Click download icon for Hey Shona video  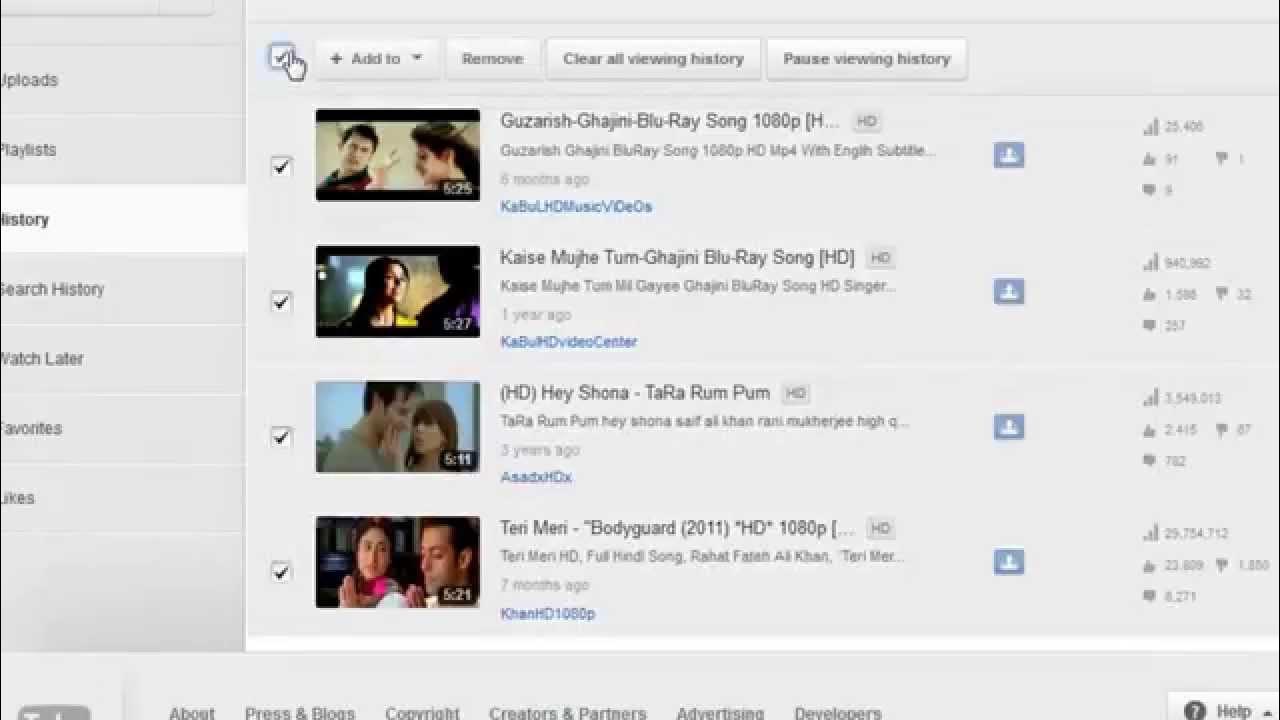tap(1009, 427)
